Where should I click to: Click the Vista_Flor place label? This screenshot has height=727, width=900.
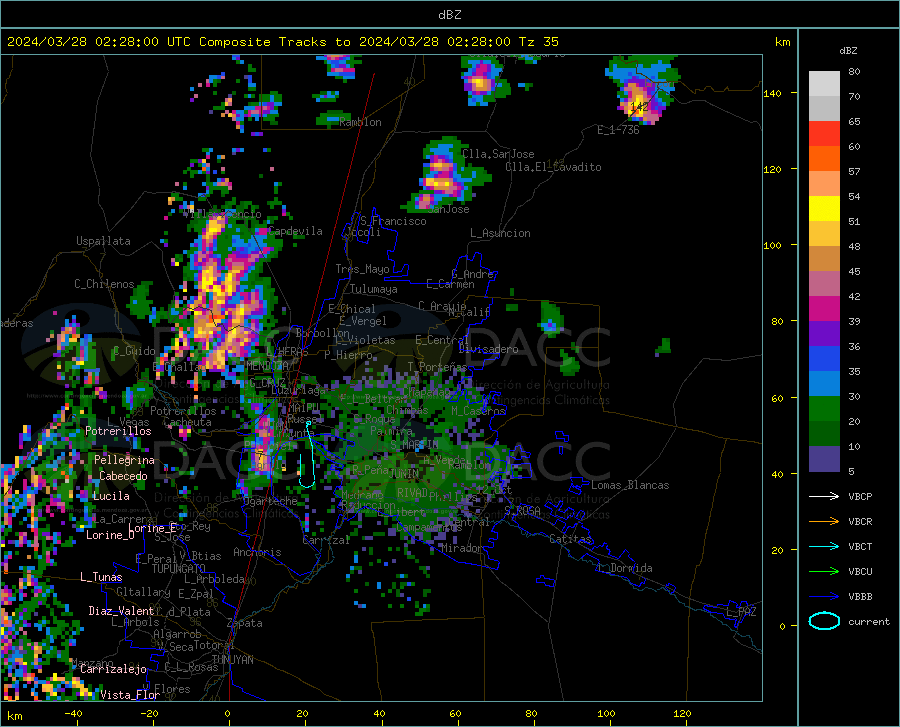pos(130,695)
